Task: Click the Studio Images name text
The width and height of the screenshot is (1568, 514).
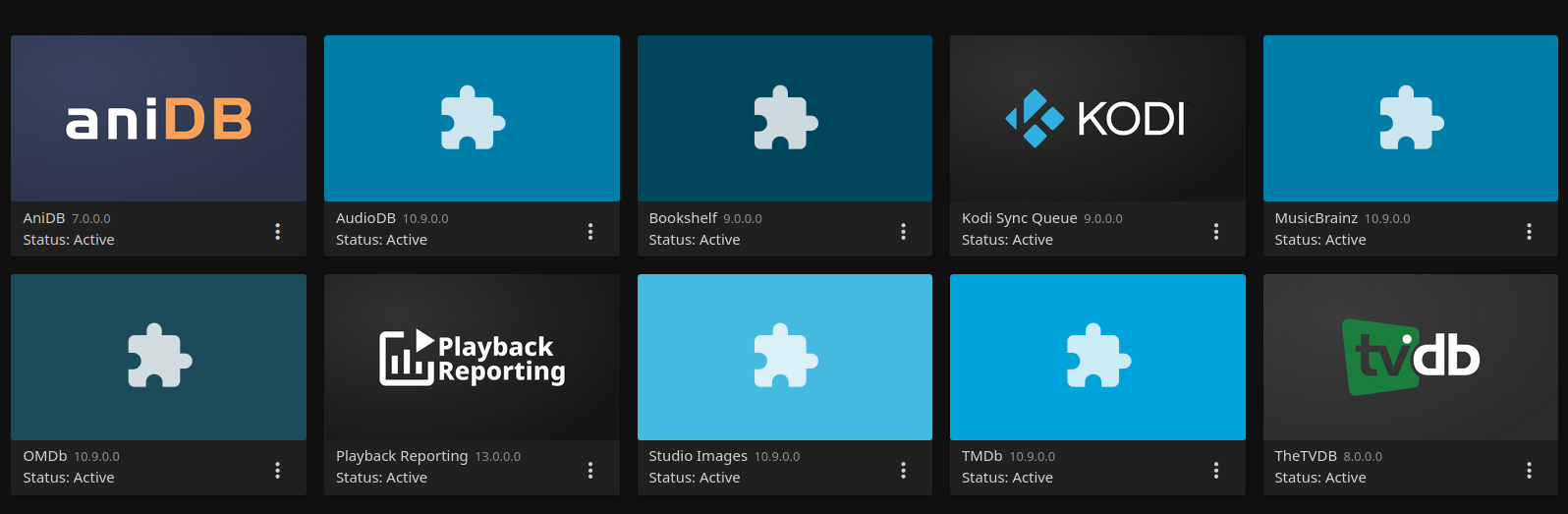Action: coord(699,456)
